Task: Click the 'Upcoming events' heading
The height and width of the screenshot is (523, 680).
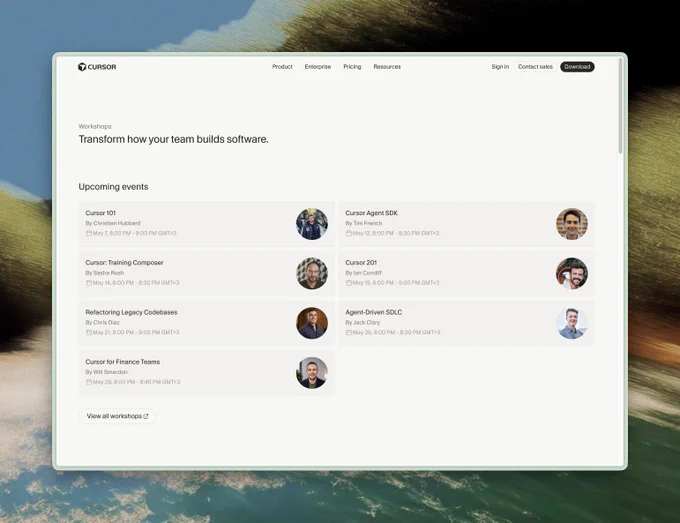Action: tap(114, 187)
